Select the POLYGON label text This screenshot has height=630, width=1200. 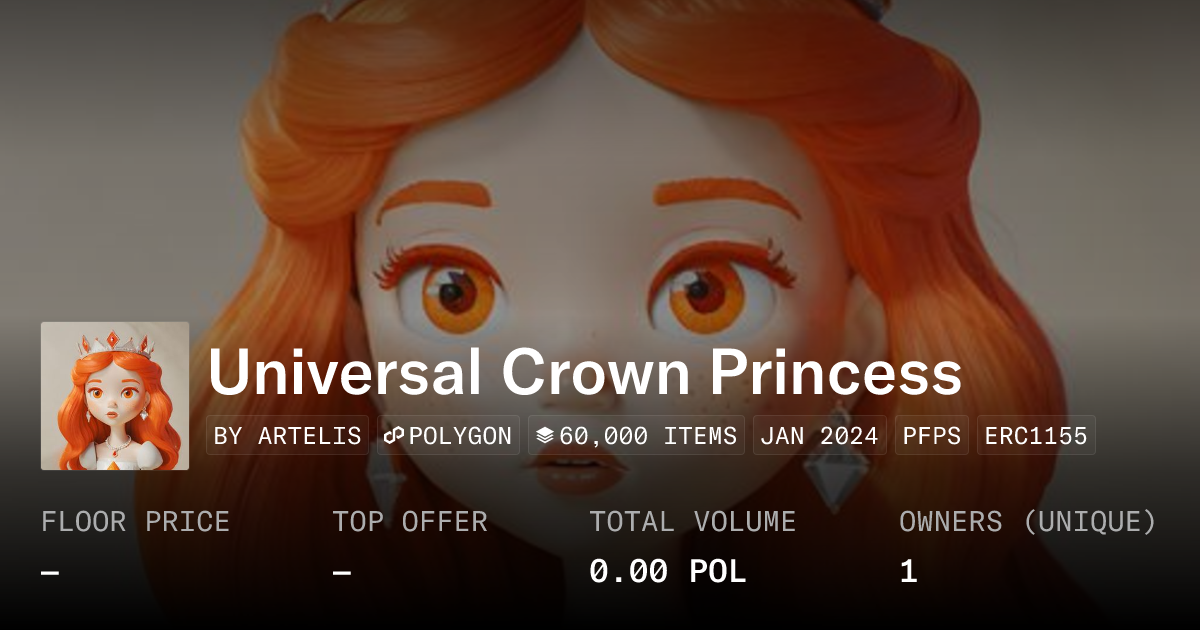click(460, 436)
